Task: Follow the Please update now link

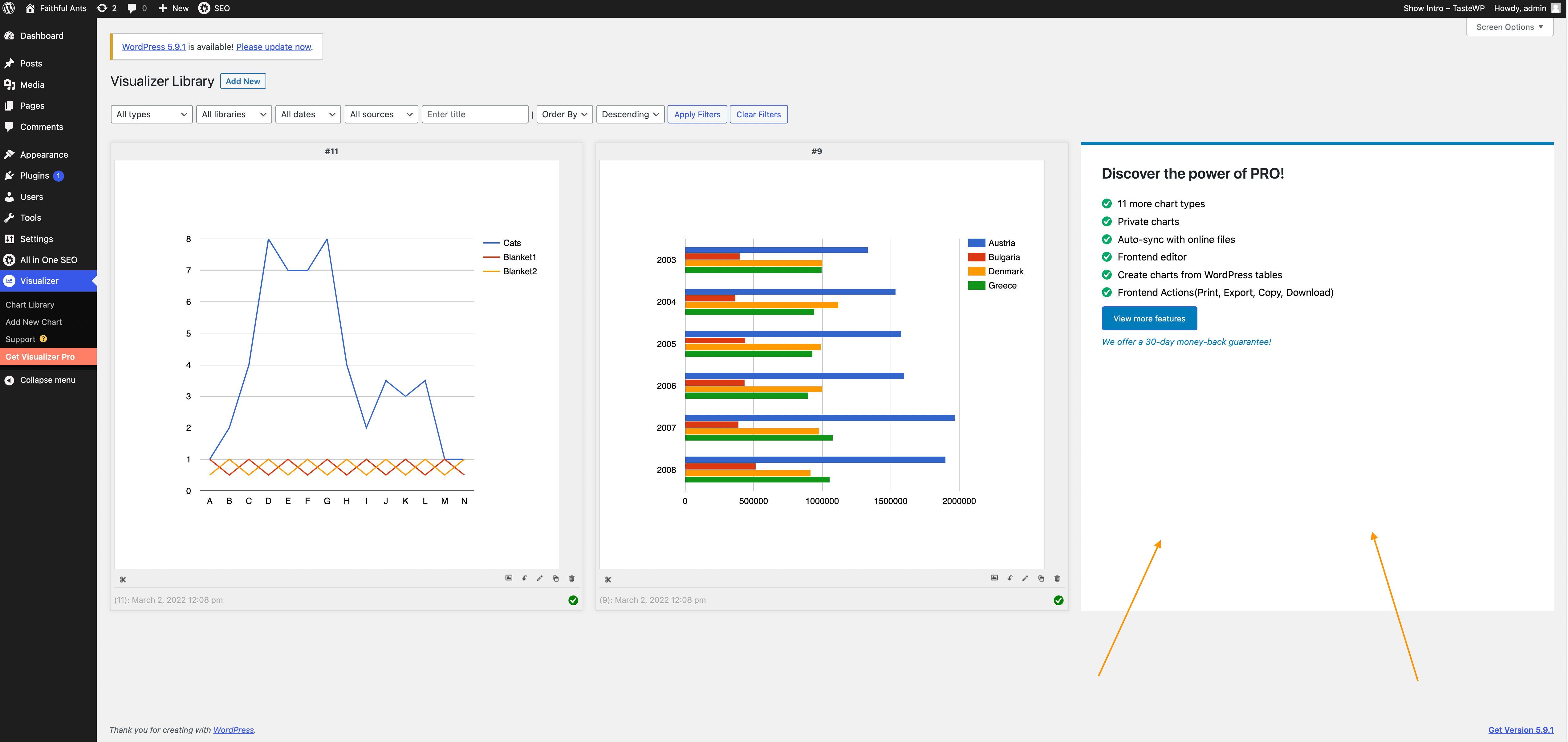Action: point(273,47)
